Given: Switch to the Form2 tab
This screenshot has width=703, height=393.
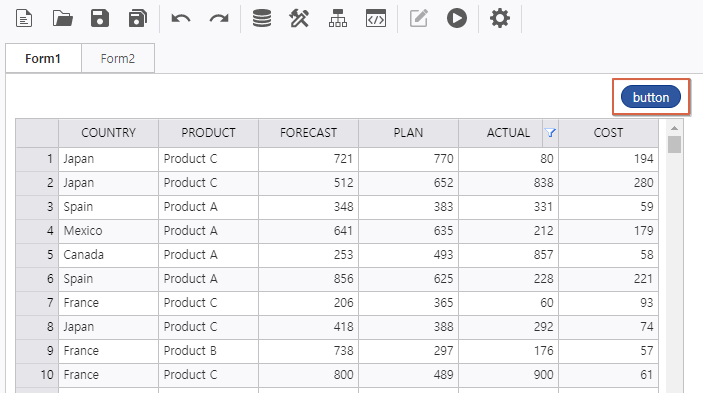Looking at the screenshot, I should (x=118, y=58).
